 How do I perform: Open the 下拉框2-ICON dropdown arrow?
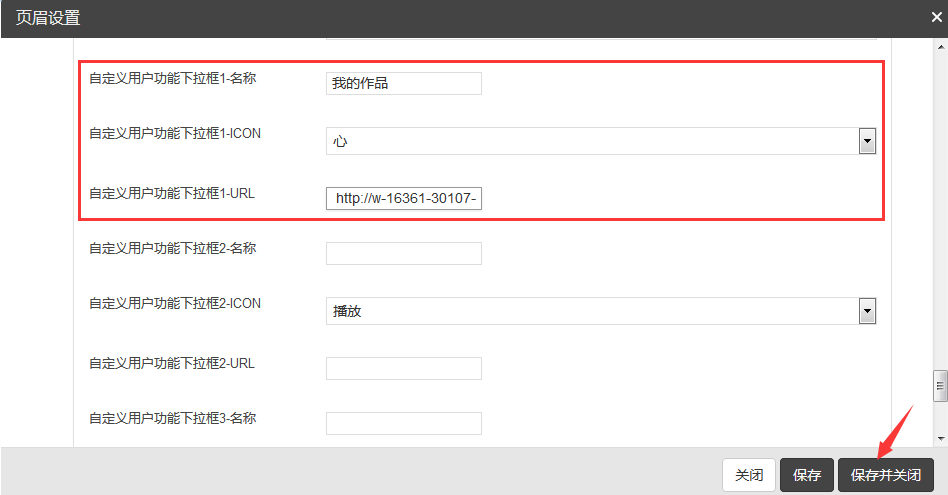[868, 311]
